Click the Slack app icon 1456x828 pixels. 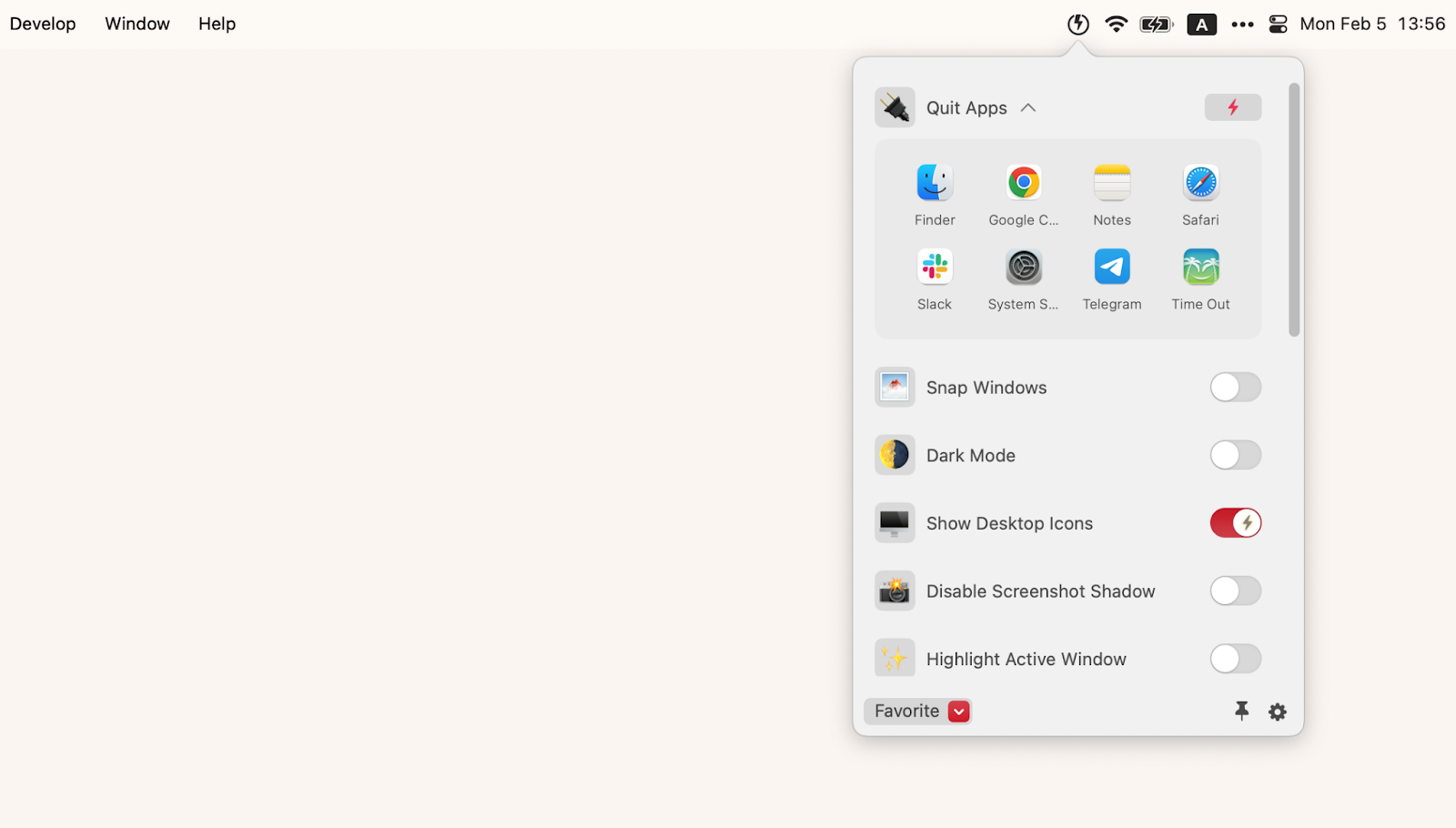(x=934, y=268)
